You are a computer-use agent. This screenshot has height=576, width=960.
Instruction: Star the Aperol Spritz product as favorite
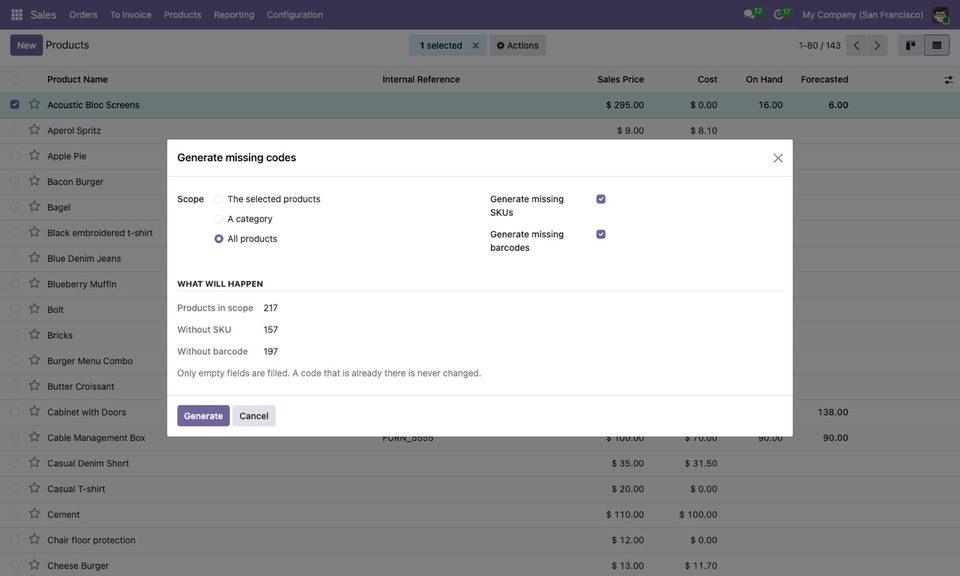click(x=34, y=130)
